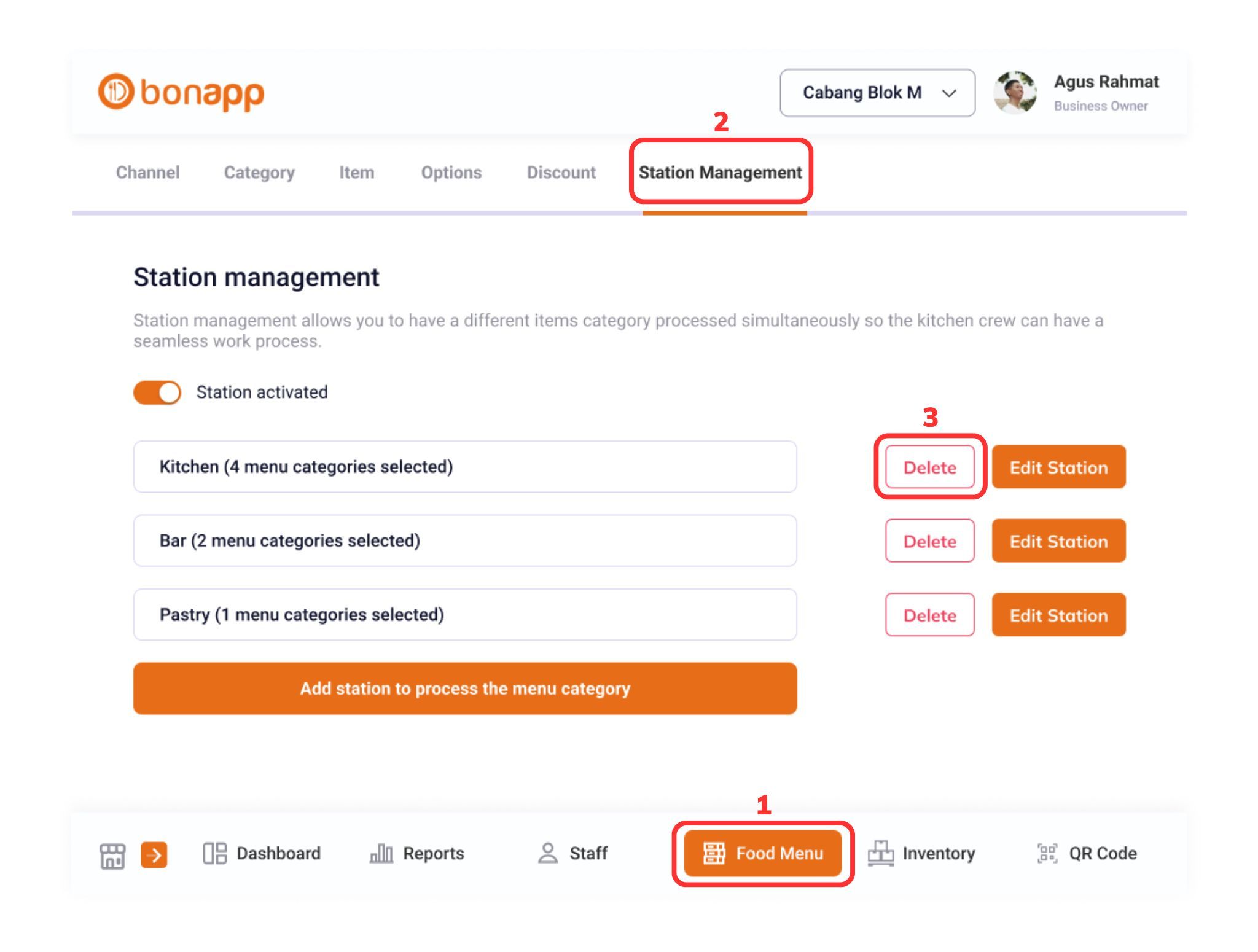Click the bonapp logo icon
The height and width of the screenshot is (952, 1258).
(115, 92)
